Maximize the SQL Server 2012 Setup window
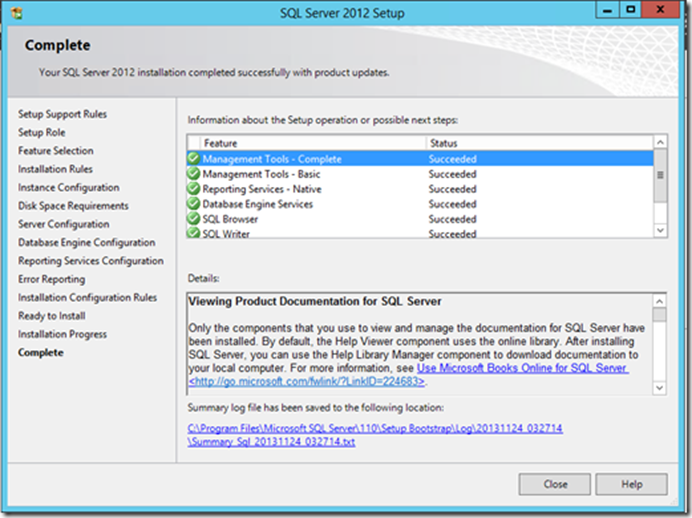 coord(630,10)
